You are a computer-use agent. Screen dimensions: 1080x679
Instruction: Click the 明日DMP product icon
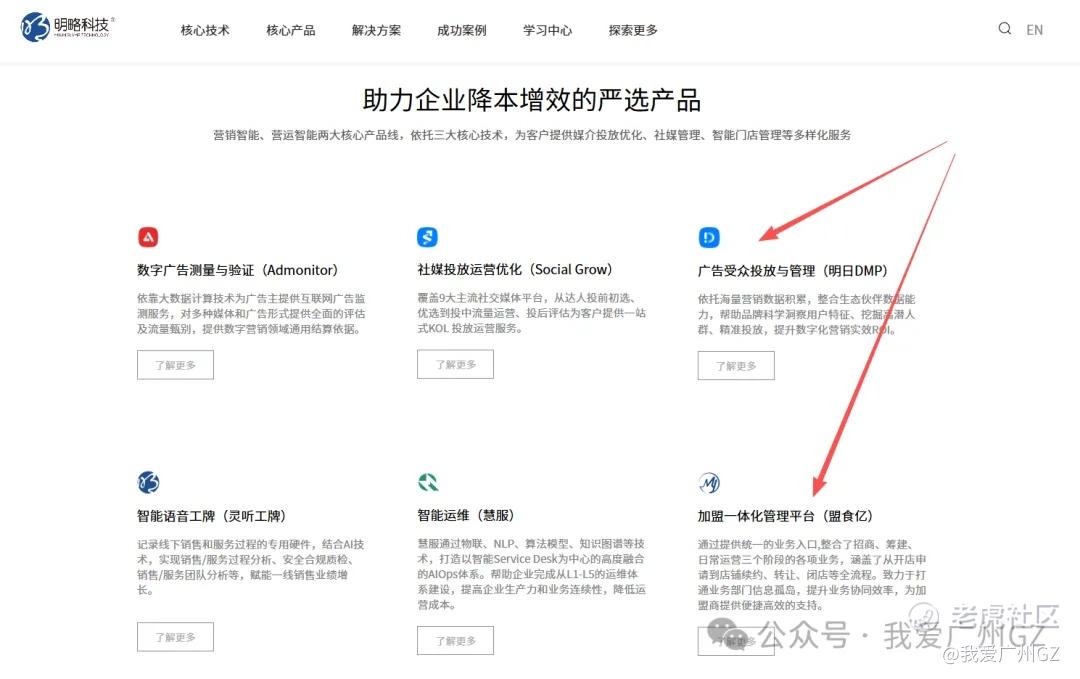709,238
